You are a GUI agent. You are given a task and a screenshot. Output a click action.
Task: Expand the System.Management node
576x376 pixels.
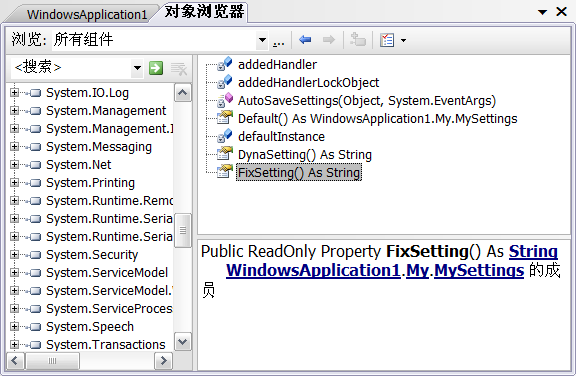14,111
